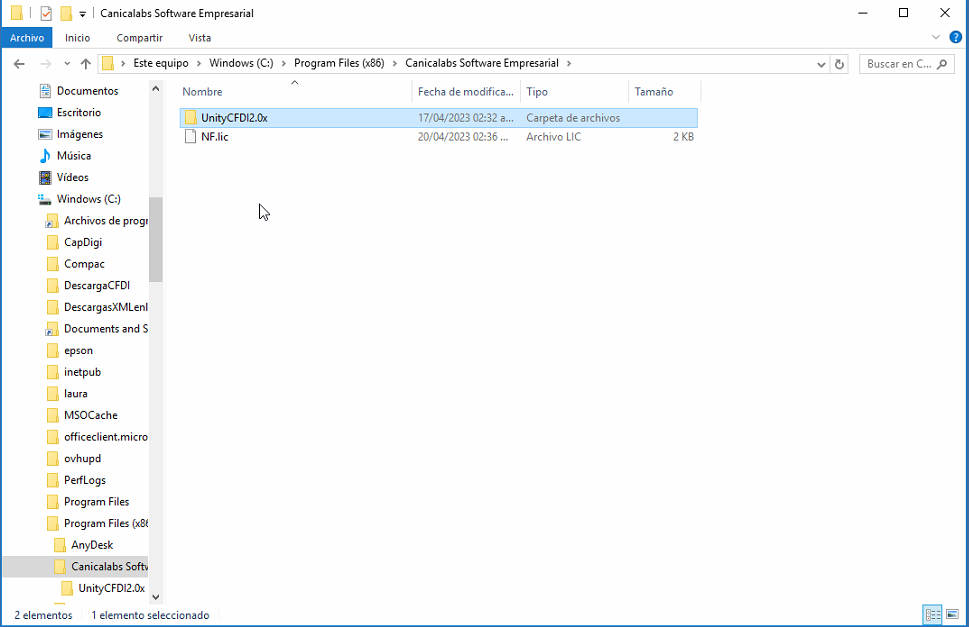Click navigation pane scroll down arrow
969x627 pixels.
pos(156,597)
